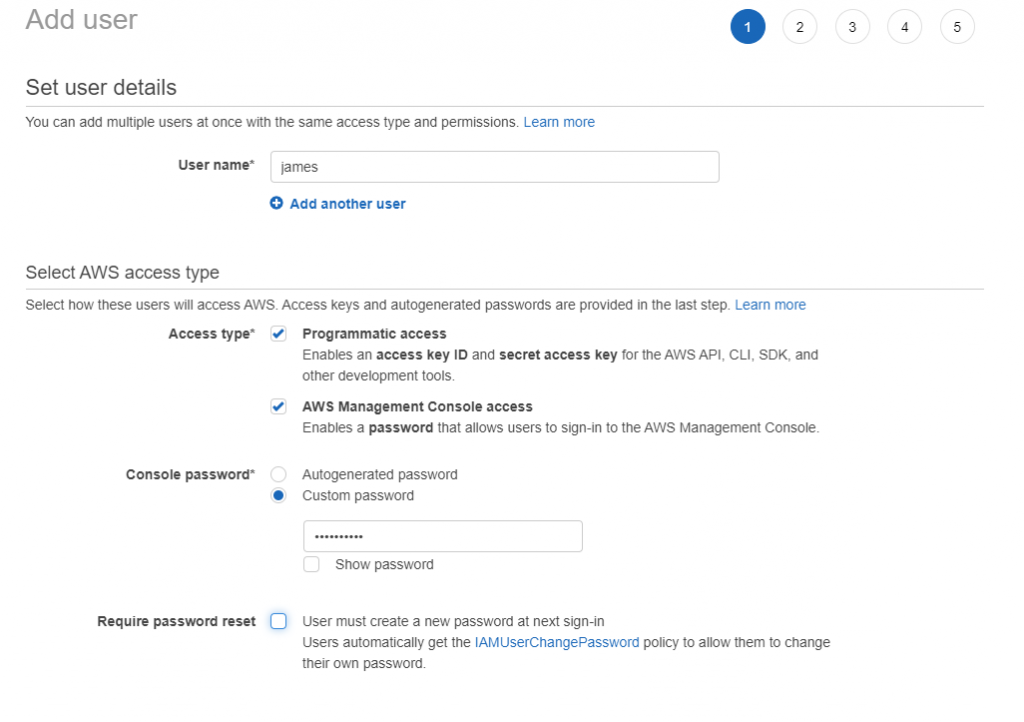
Task: Click the Console password* field label
Action: tap(190, 475)
